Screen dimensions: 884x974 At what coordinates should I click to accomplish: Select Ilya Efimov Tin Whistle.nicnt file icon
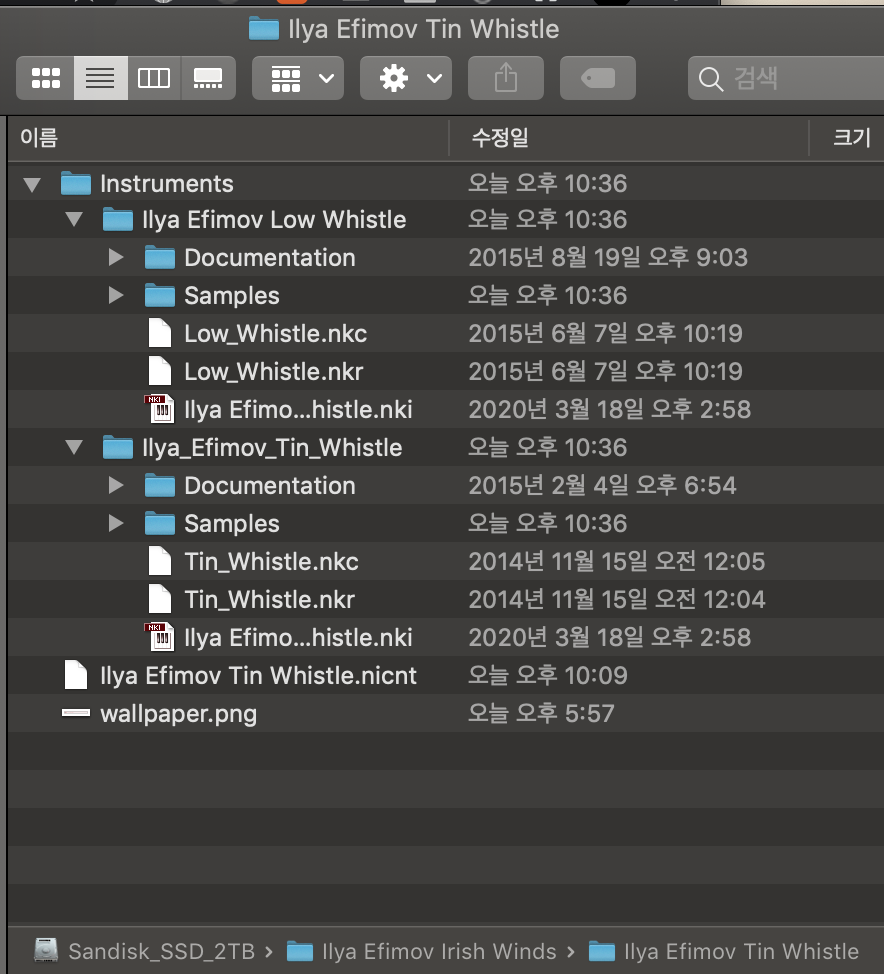pyautogui.click(x=76, y=675)
